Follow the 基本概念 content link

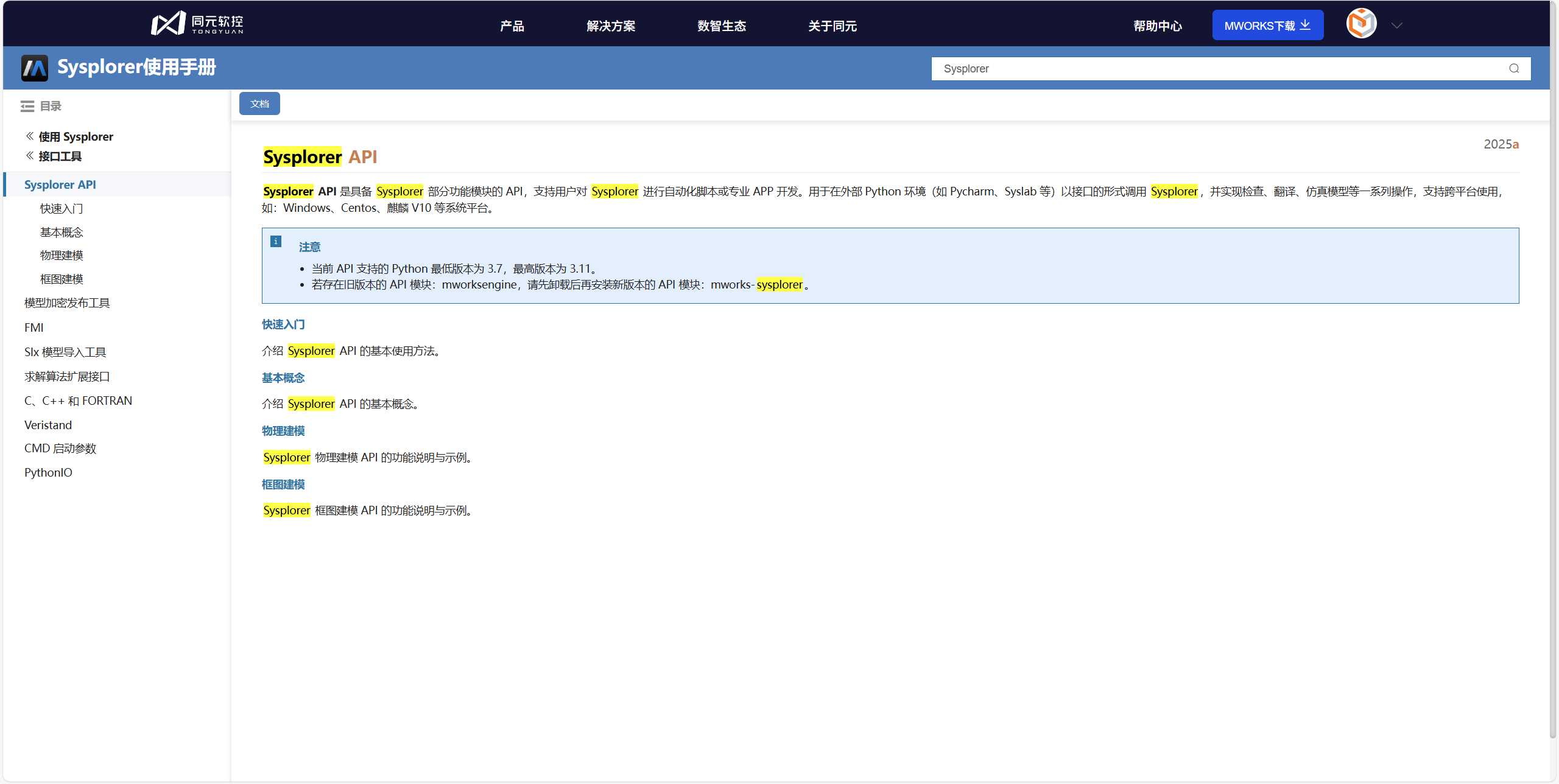click(x=283, y=378)
